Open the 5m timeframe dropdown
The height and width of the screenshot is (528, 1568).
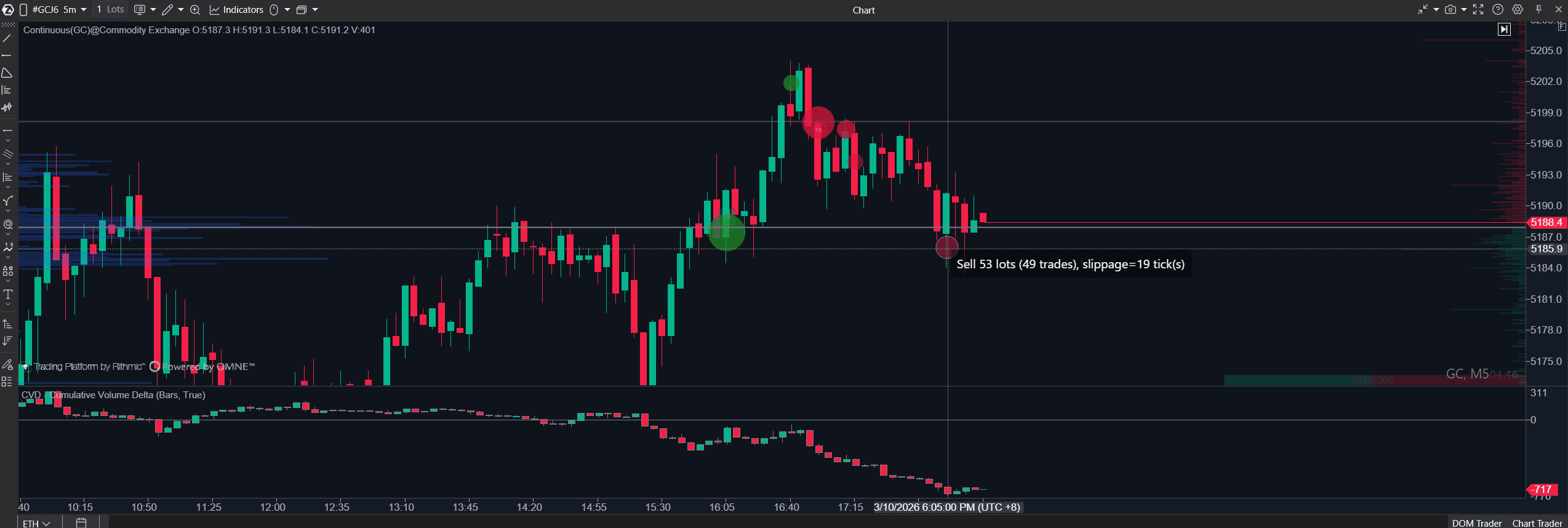click(x=74, y=10)
